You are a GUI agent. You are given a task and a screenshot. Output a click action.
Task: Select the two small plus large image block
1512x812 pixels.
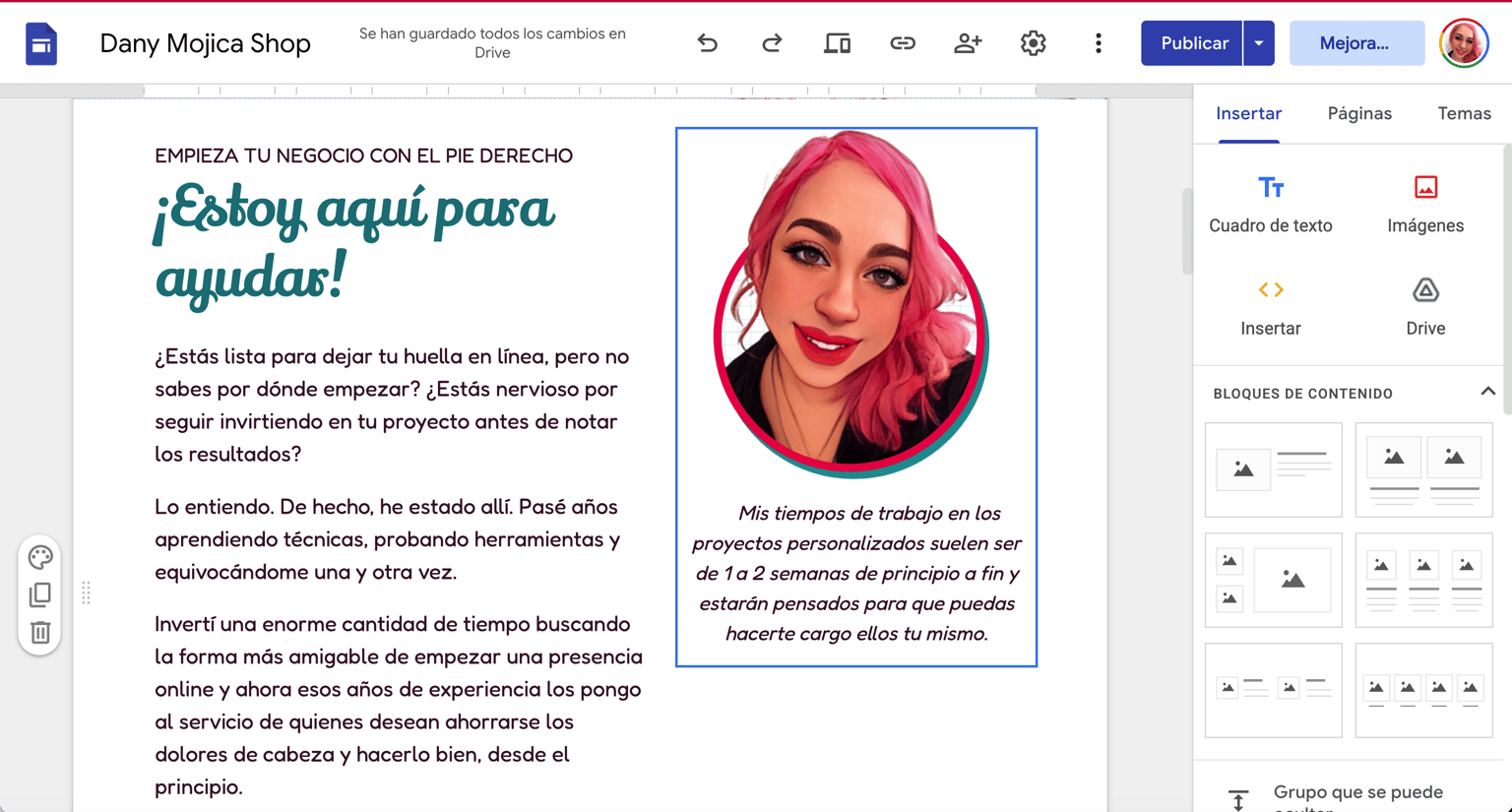click(x=1274, y=580)
